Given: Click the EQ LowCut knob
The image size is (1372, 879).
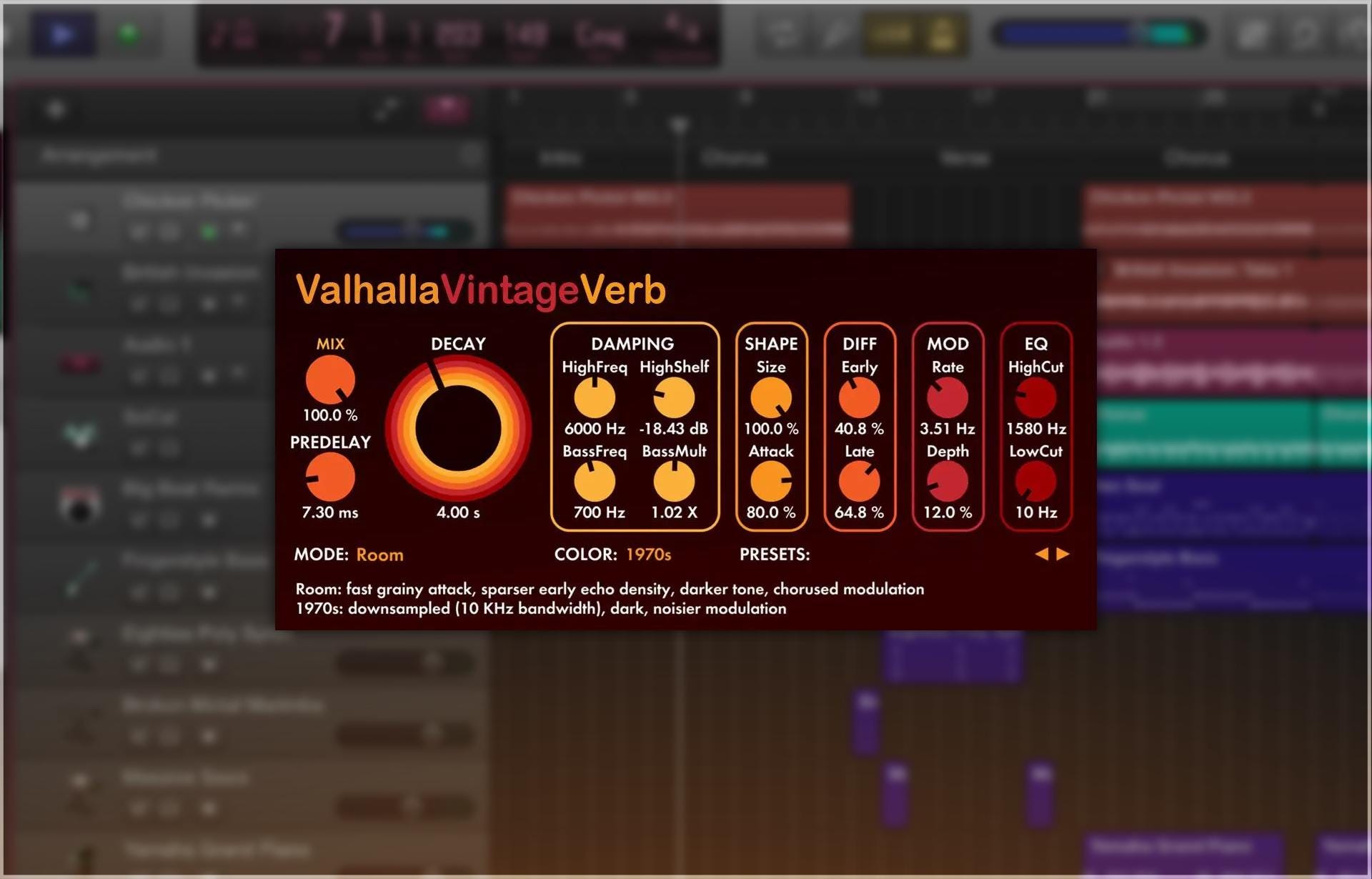Looking at the screenshot, I should point(1035,482).
